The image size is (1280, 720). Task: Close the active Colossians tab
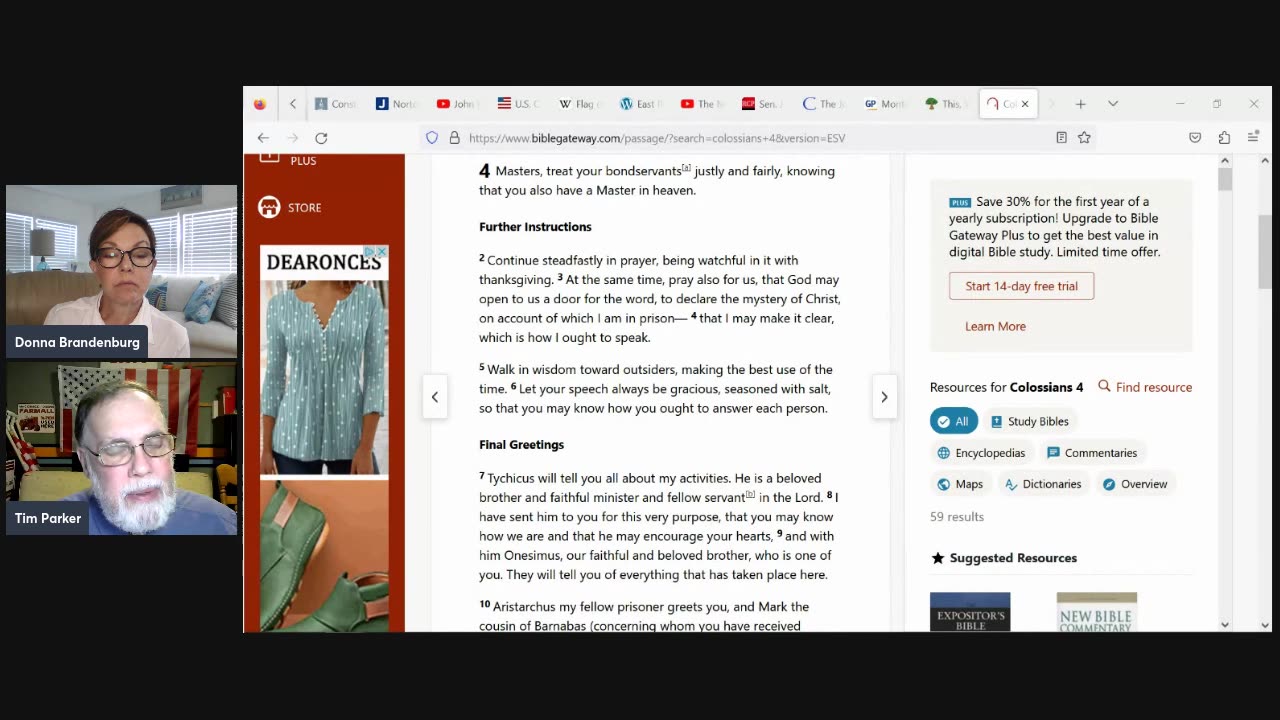click(x=1025, y=104)
